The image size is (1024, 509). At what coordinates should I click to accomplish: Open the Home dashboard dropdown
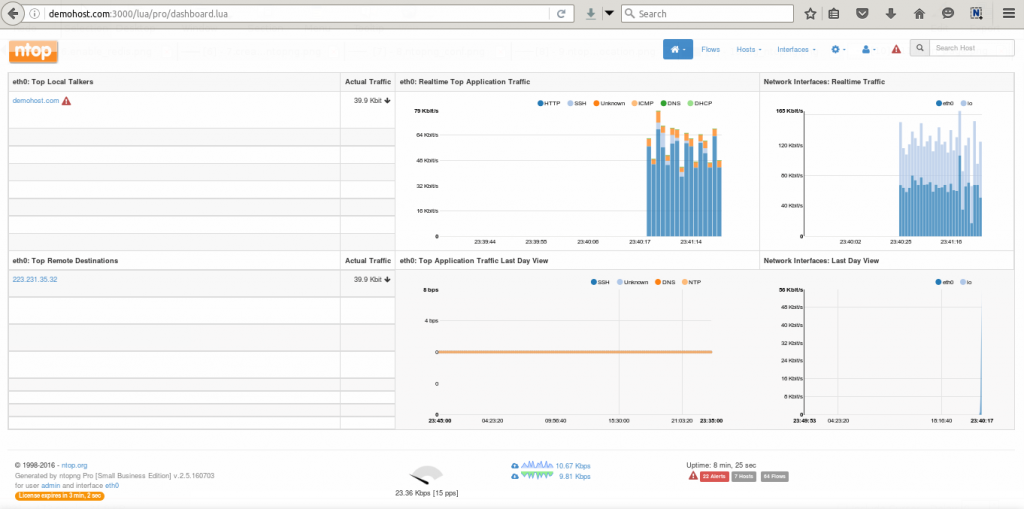tap(677, 49)
